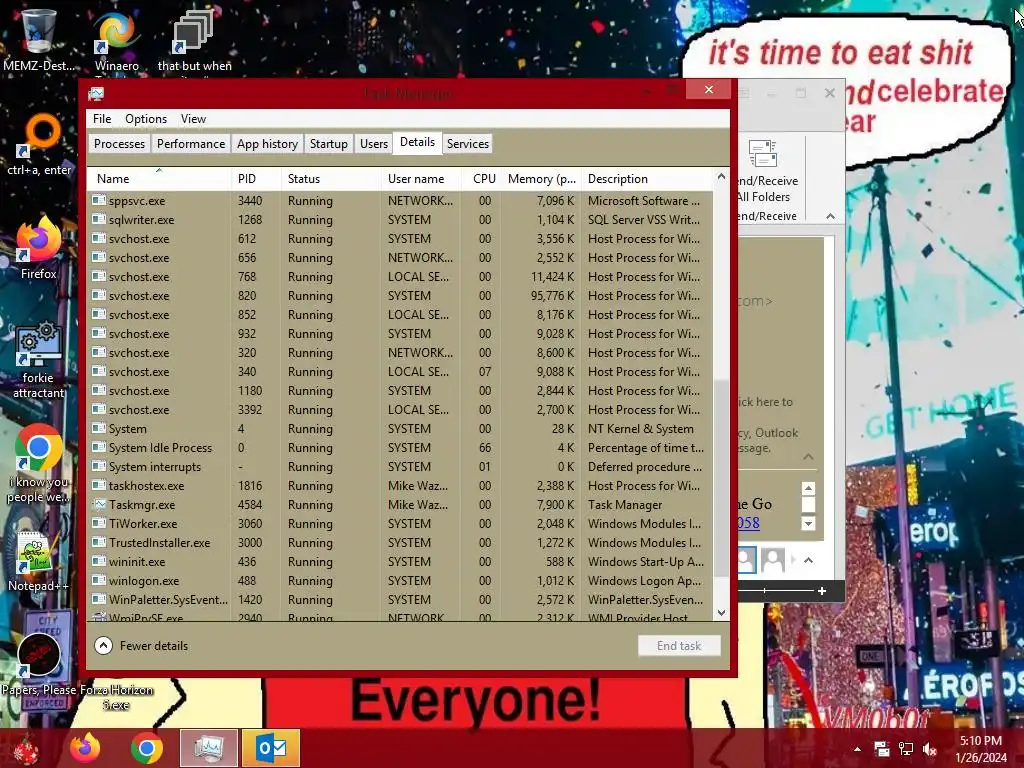Click the Taskmgr.exe process icon
The width and height of the screenshot is (1024, 768).
(x=99, y=504)
